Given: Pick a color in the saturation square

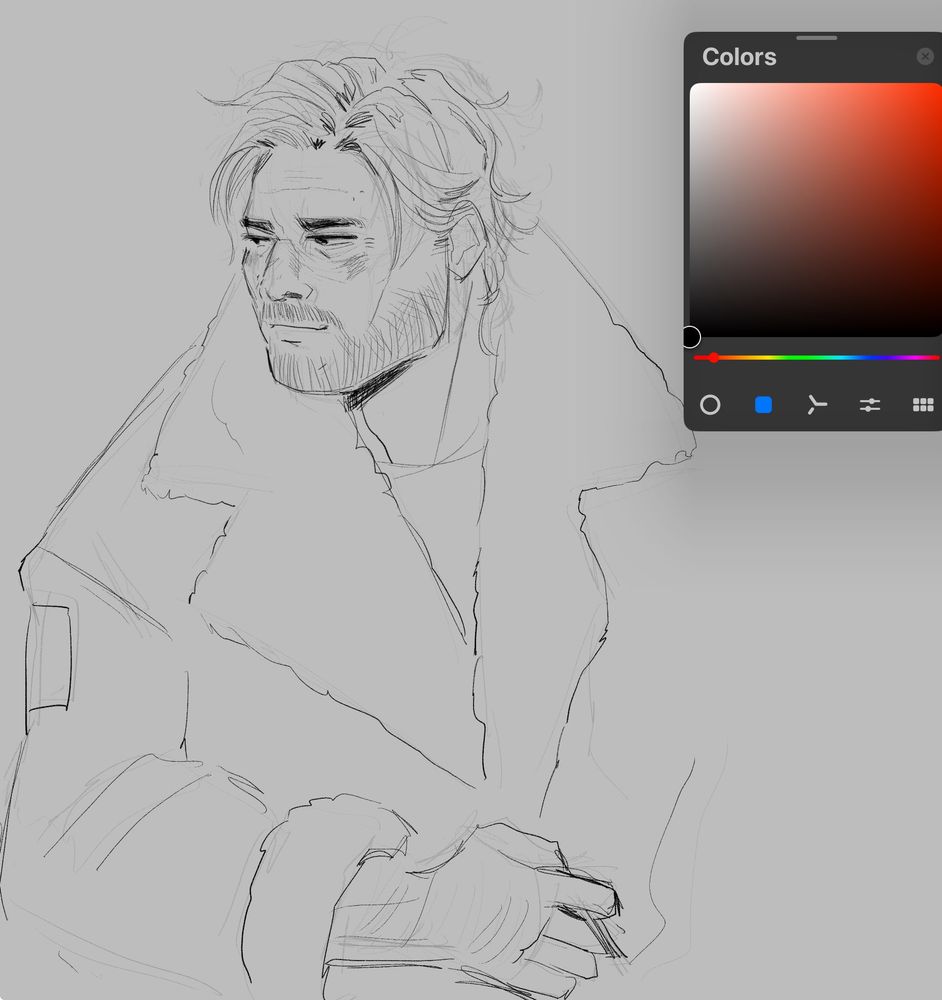Looking at the screenshot, I should pyautogui.click(x=816, y=210).
